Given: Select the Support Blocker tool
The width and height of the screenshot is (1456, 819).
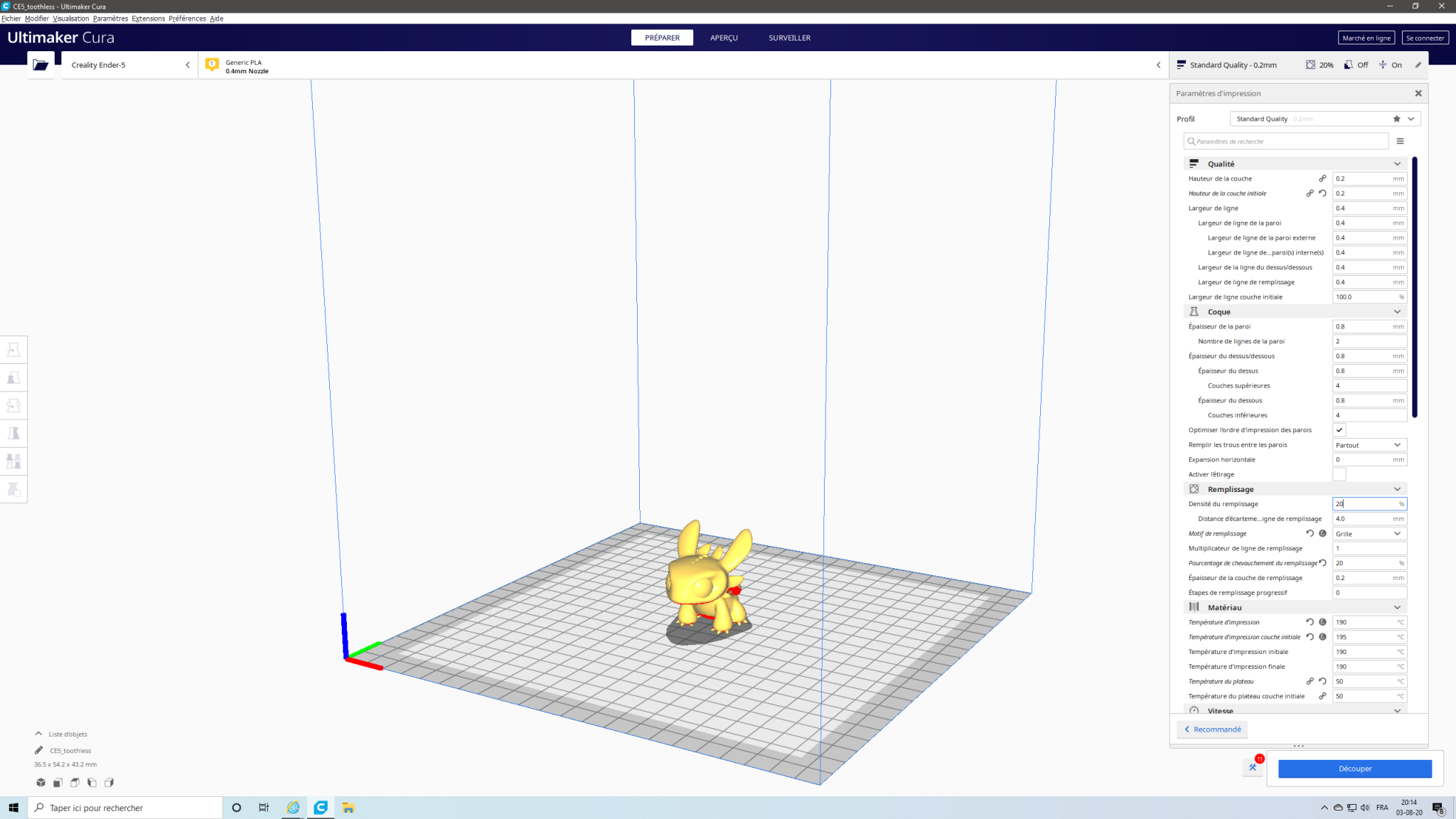Looking at the screenshot, I should pos(14,488).
